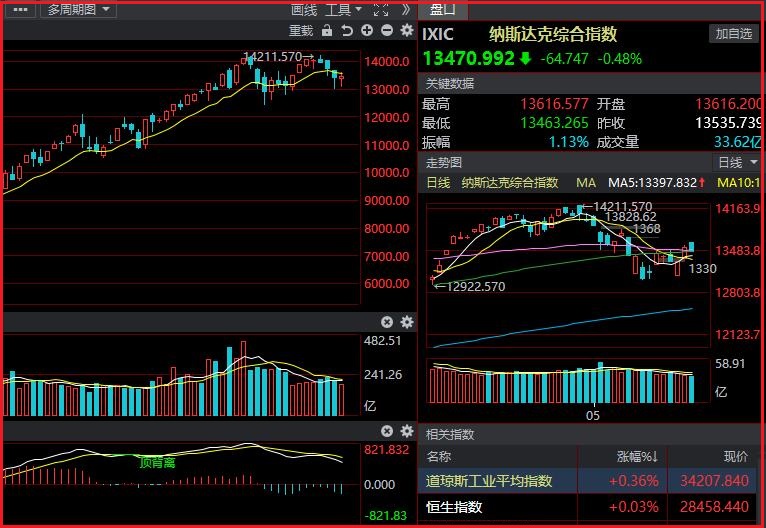Image resolution: width=766 pixels, height=528 pixels.
Task: Click the 加自选 add-to-watchlist button
Action: 734,34
